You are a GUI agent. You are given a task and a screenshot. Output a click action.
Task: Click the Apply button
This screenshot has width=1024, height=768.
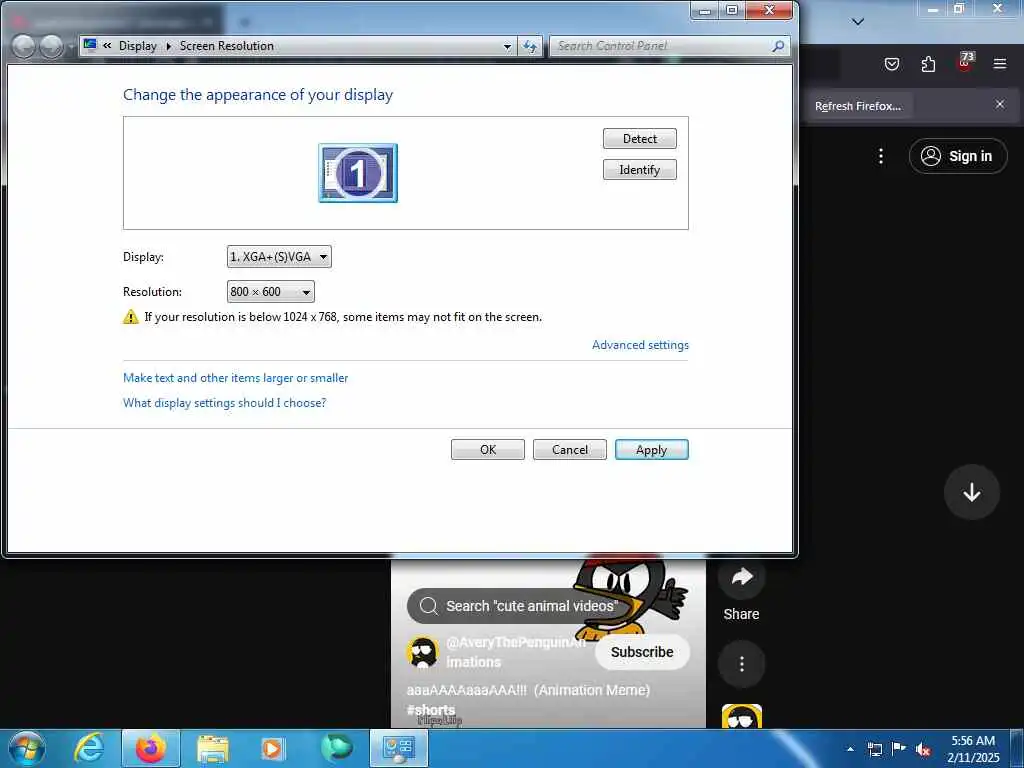651,449
